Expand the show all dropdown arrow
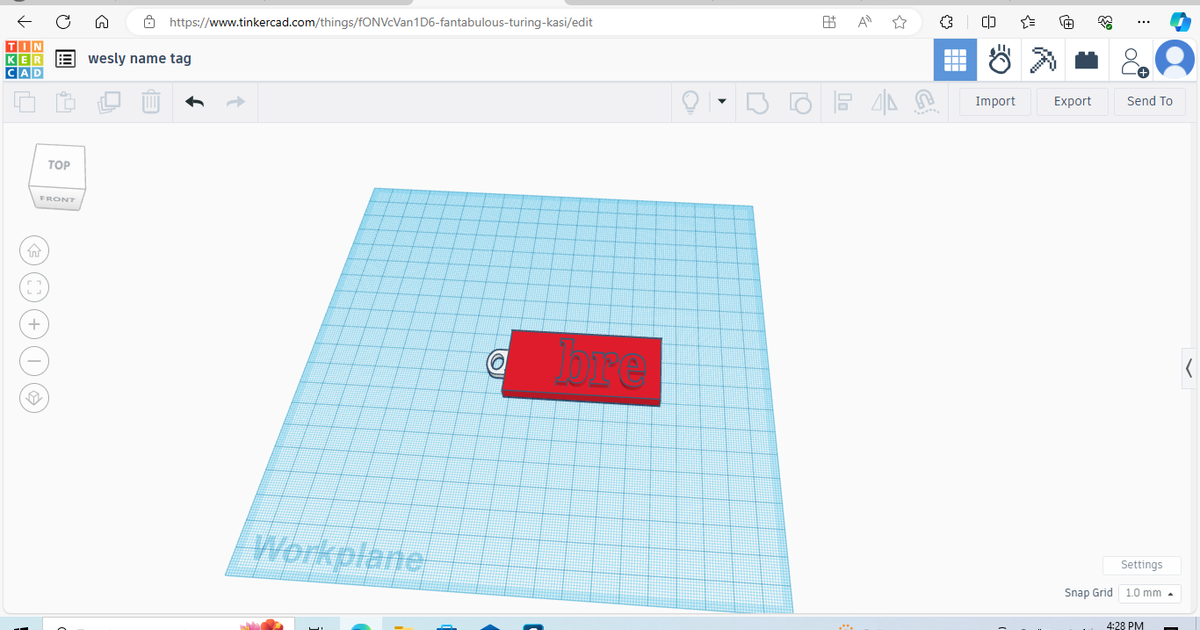Screen dimensions: 1200x630 [x=722, y=101]
